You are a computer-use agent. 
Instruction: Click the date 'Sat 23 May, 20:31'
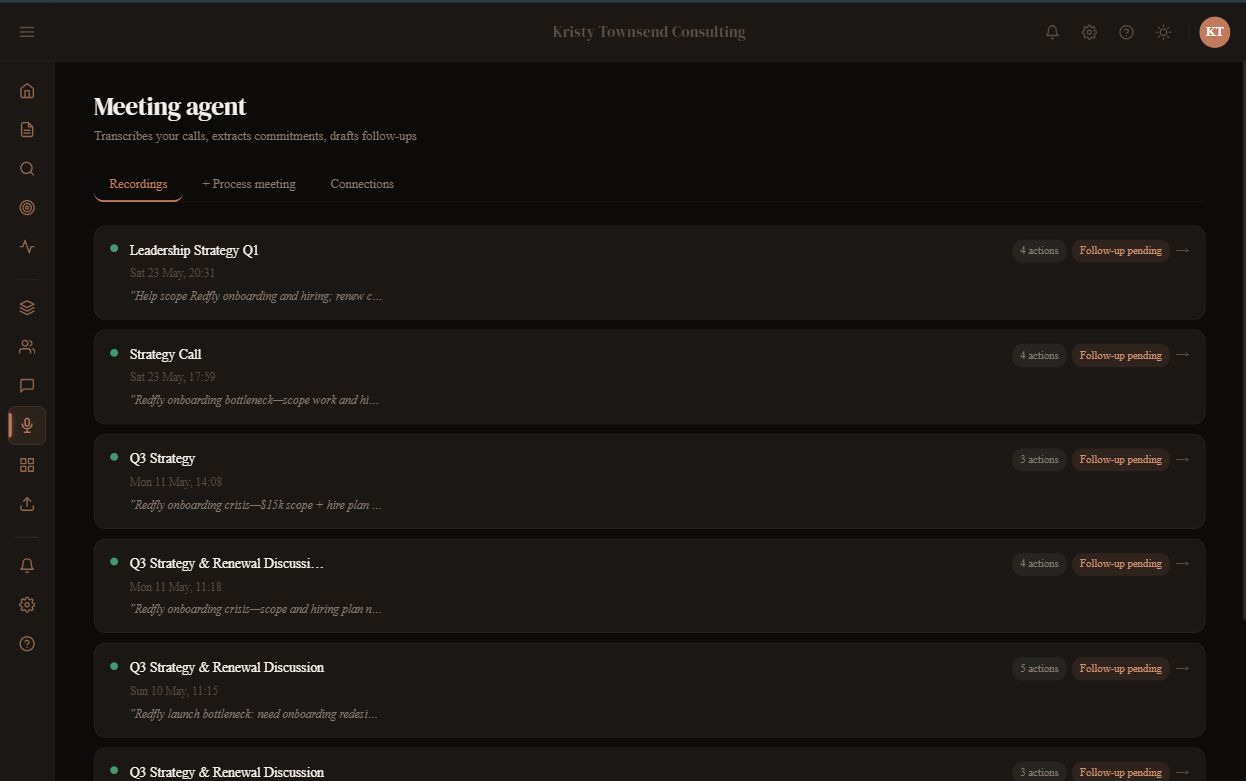(172, 273)
